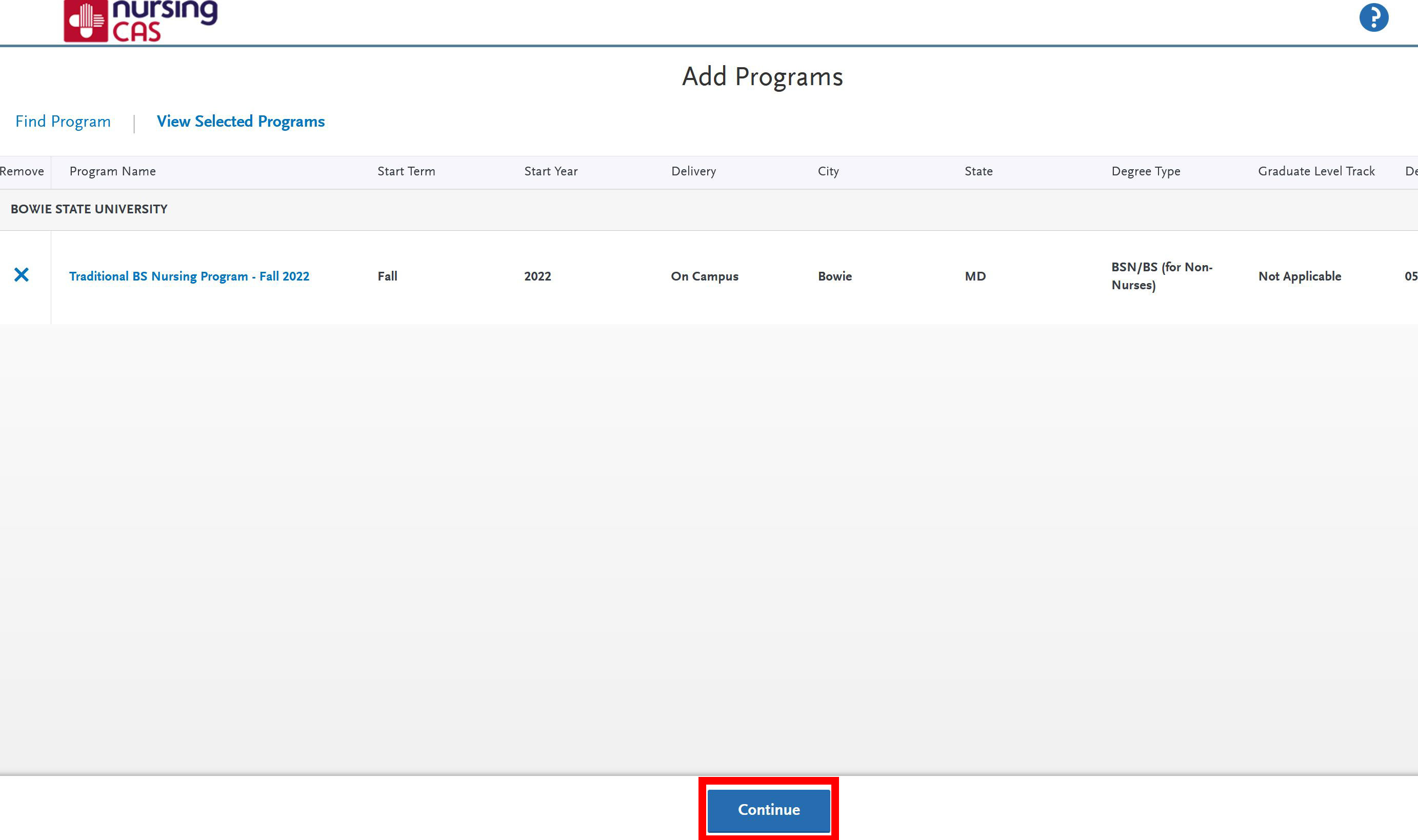
Task: Click the Add Programs page heading
Action: tap(762, 77)
